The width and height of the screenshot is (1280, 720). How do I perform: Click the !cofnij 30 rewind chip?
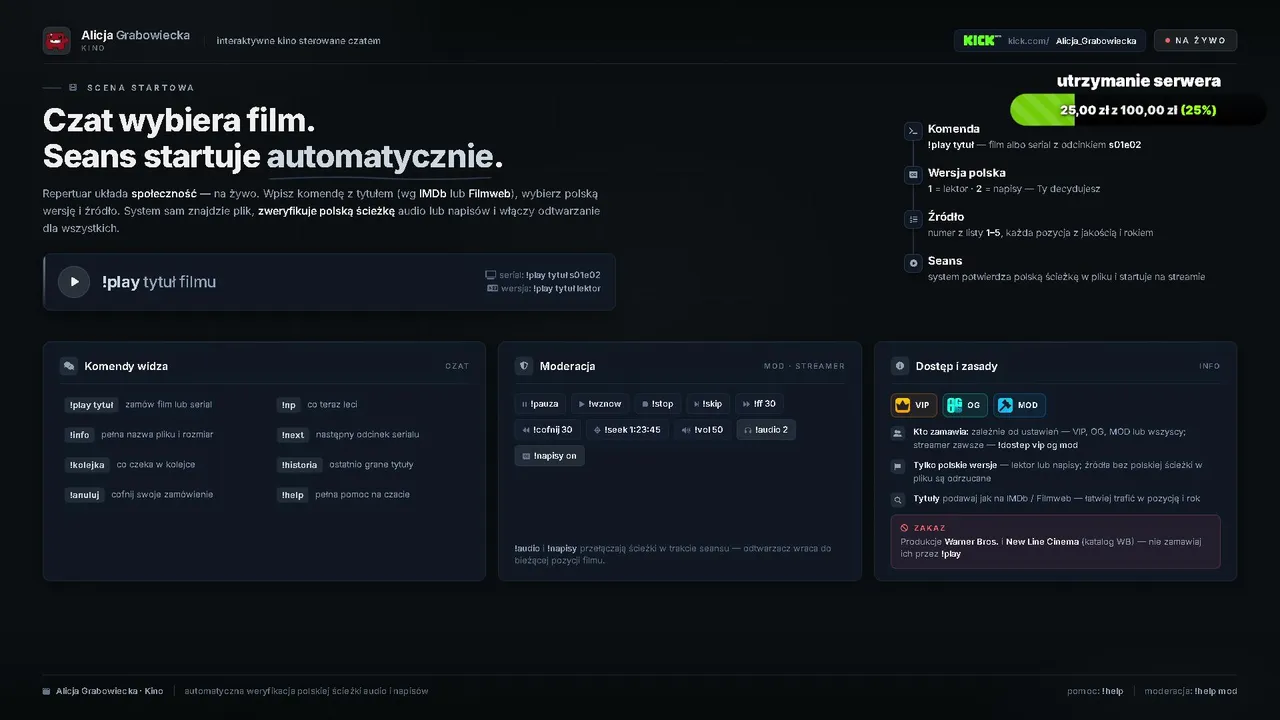[547, 430]
